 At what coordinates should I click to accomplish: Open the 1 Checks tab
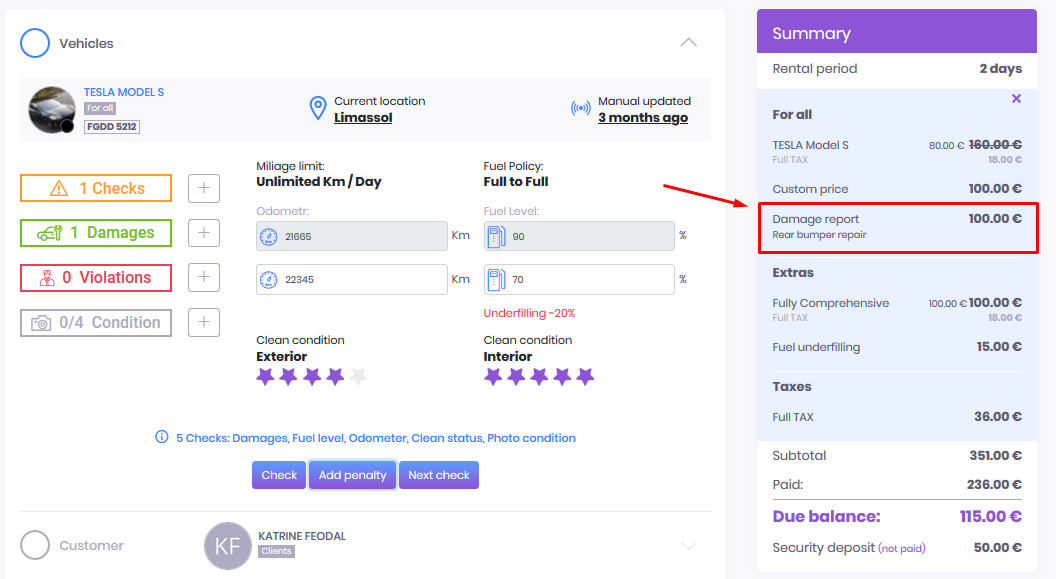click(x=96, y=188)
